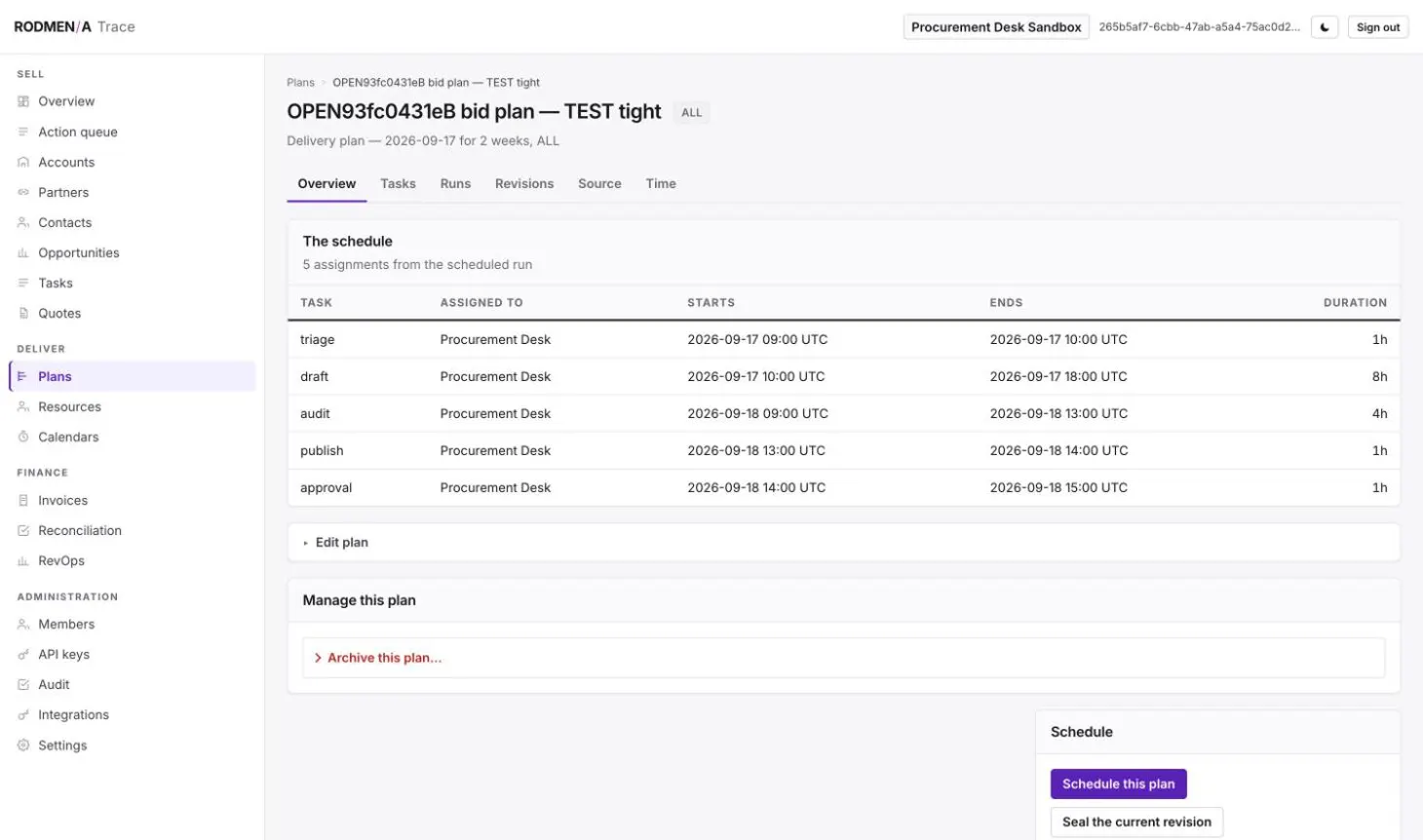Click the 8h duration value
Screen dimensions: 1423x840
[1379, 376]
